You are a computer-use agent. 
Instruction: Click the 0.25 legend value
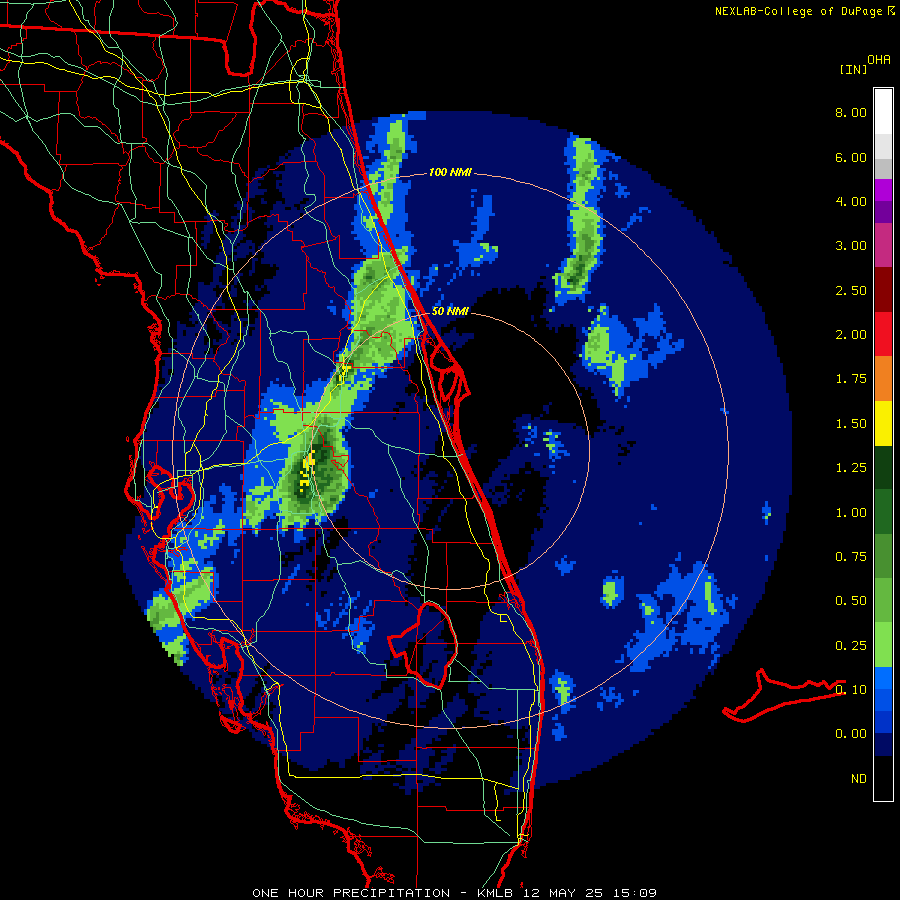851,646
